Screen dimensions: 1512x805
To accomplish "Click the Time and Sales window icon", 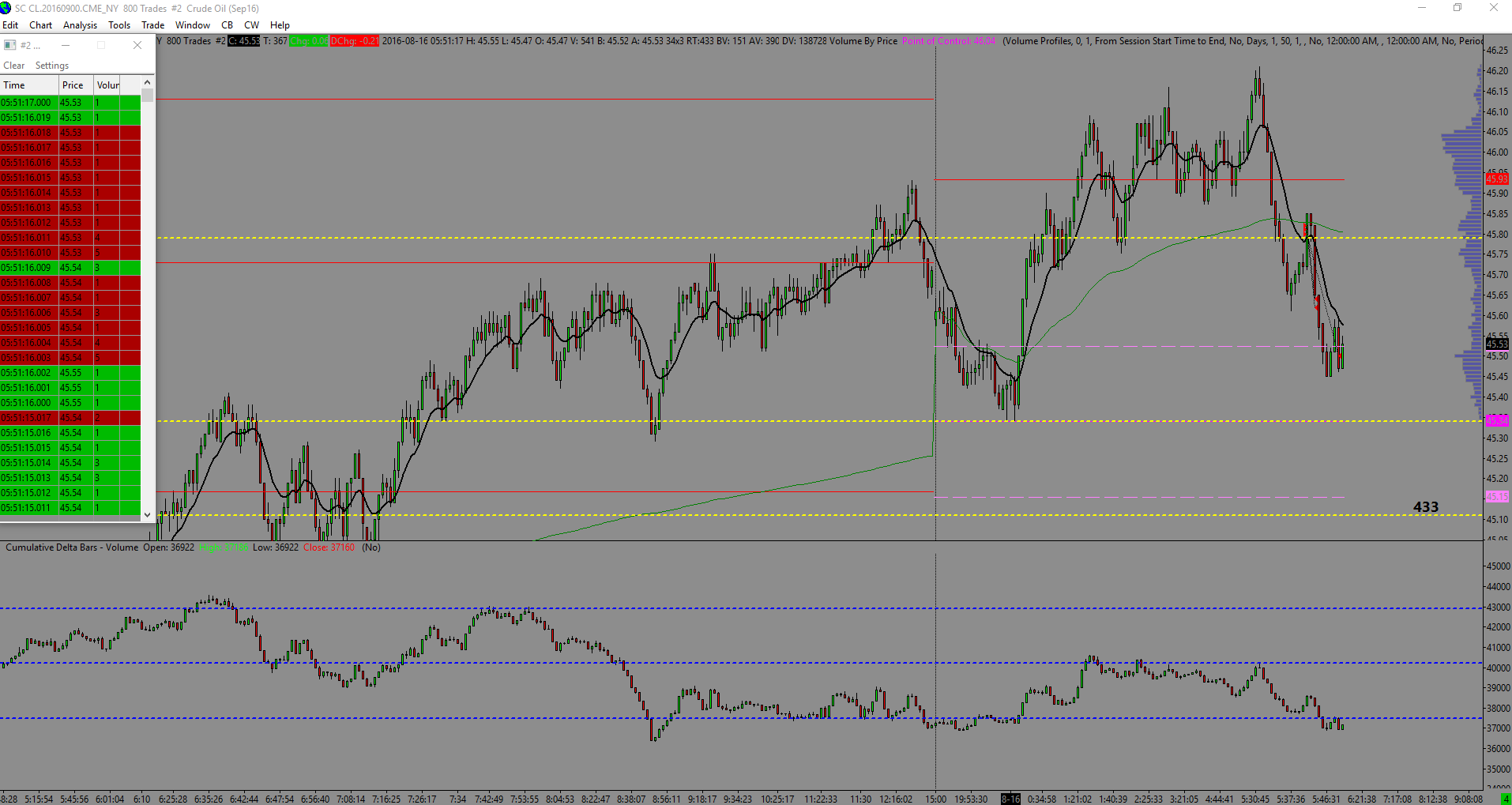I will [x=10, y=45].
